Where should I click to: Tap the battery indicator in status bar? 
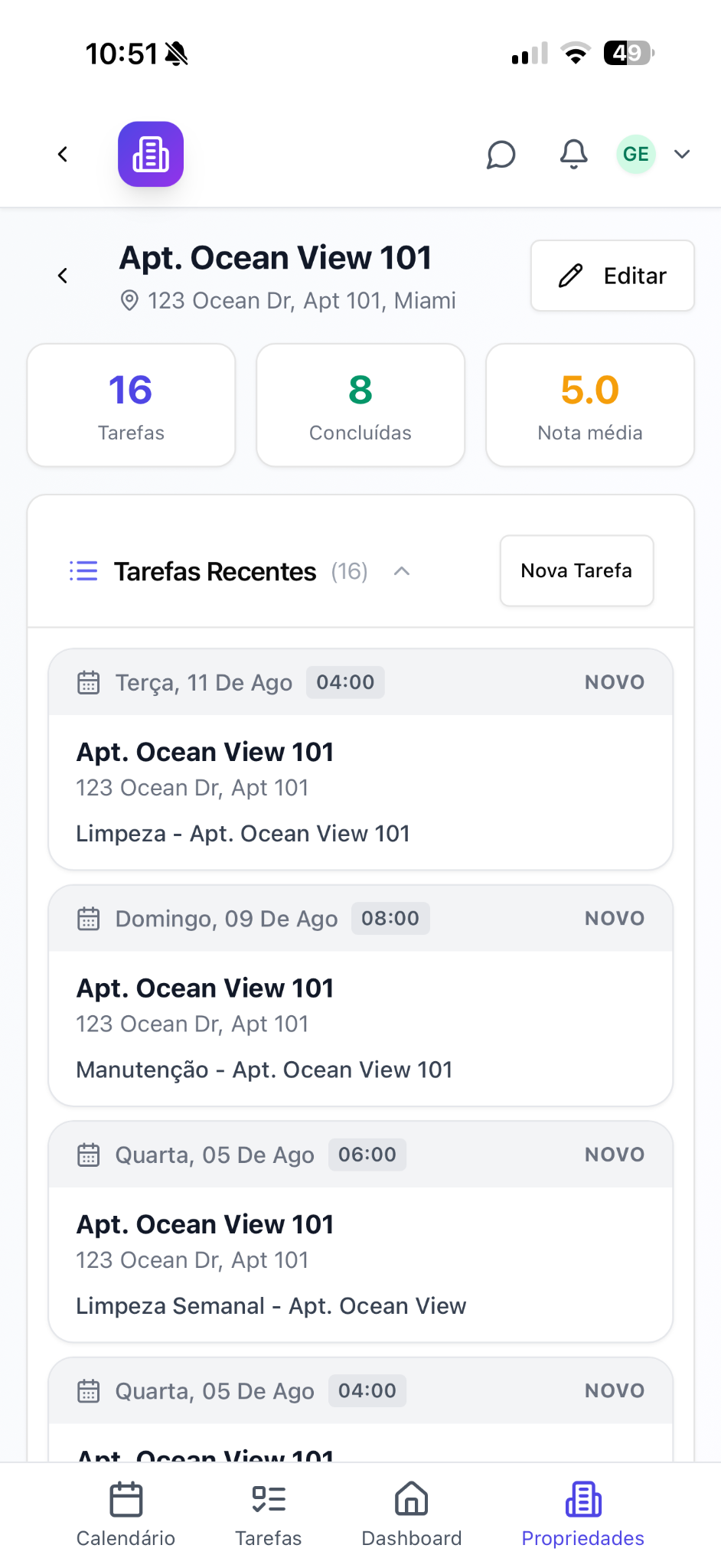[x=629, y=53]
